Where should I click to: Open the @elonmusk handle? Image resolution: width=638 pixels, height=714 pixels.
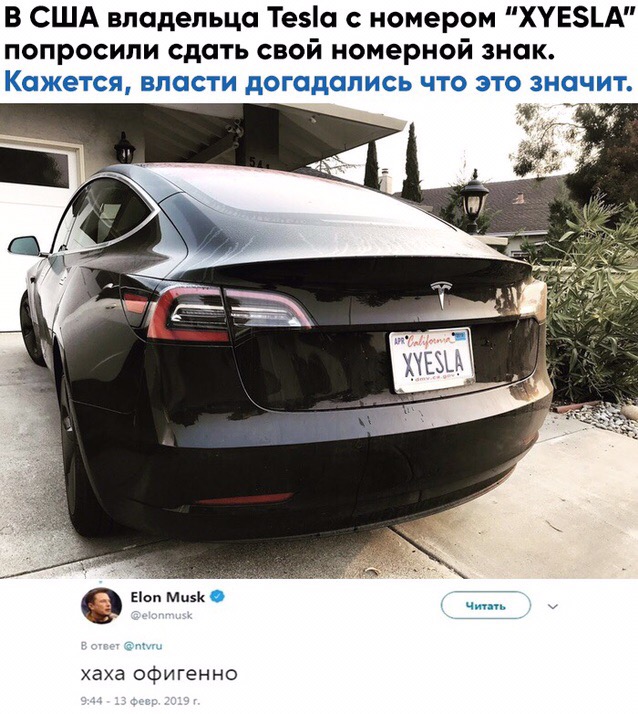click(161, 616)
